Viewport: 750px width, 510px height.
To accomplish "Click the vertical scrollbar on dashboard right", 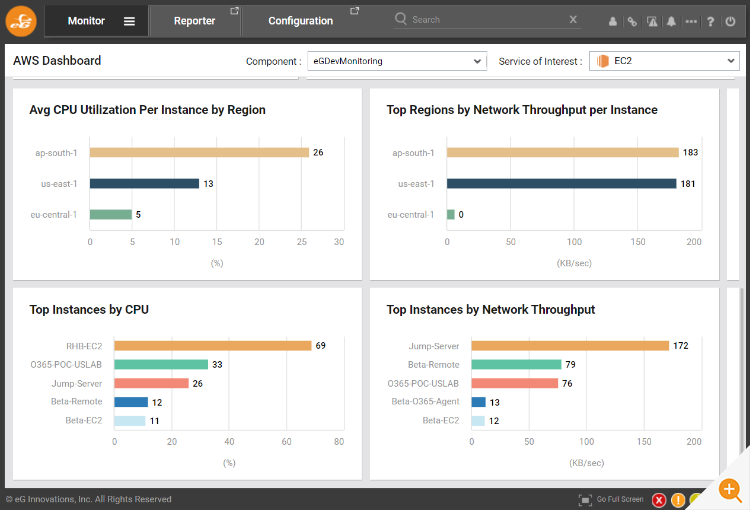I will 742,368.
